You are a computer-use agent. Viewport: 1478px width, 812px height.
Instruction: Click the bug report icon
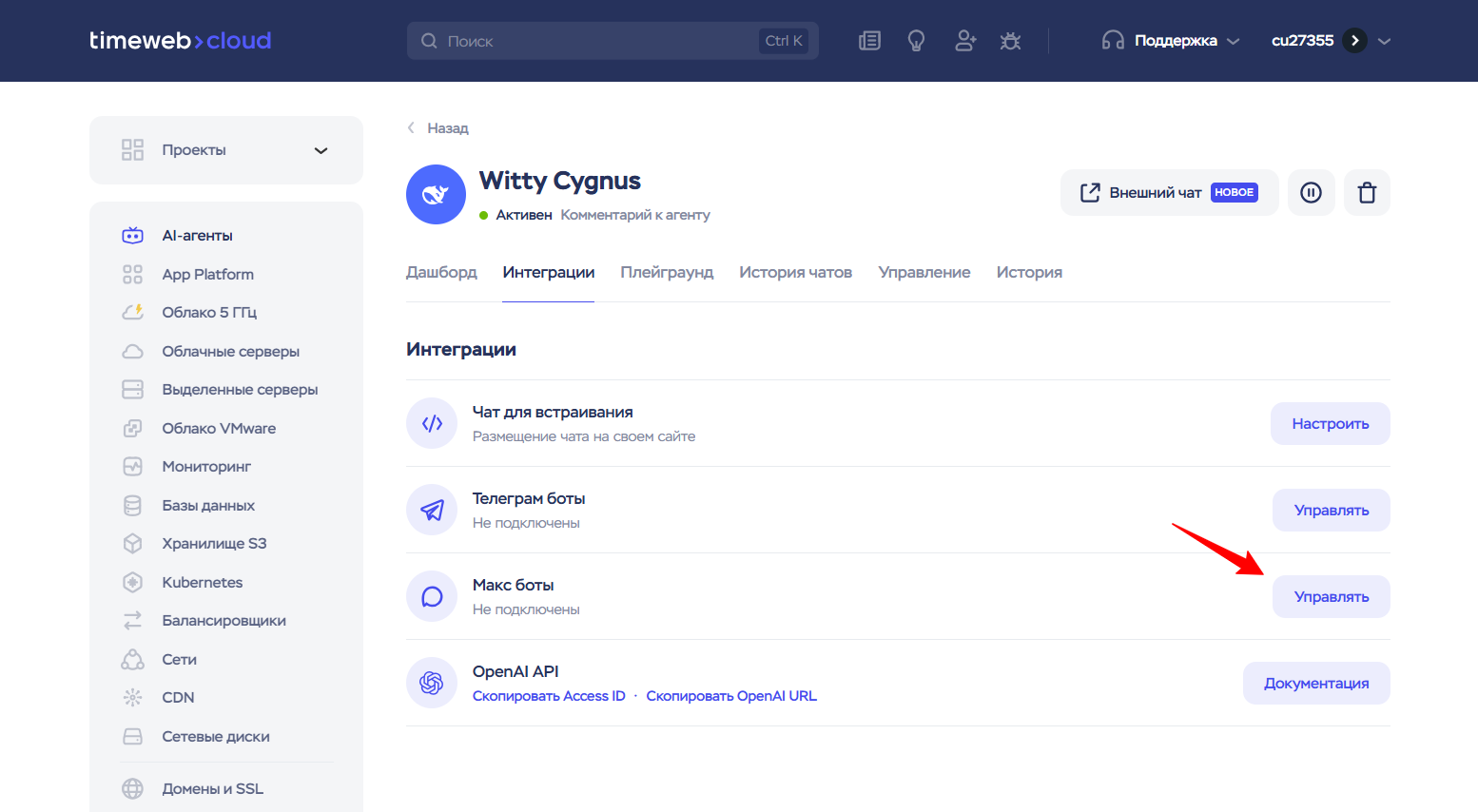point(1010,41)
